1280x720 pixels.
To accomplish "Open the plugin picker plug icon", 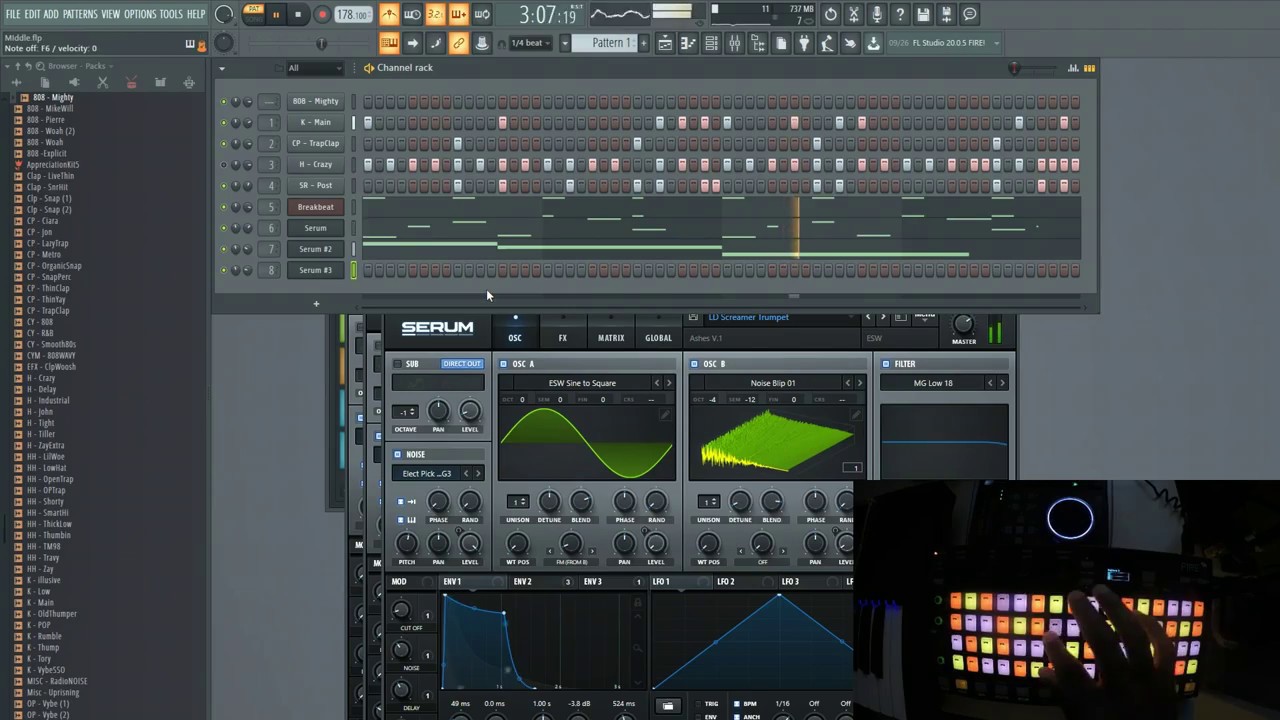I will [x=803, y=43].
